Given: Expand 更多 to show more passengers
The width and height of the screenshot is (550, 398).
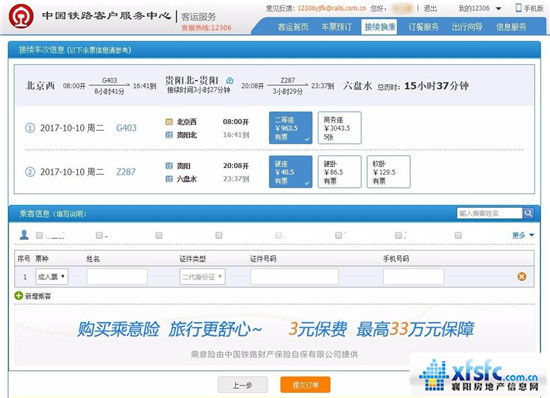Looking at the screenshot, I should 523,235.
